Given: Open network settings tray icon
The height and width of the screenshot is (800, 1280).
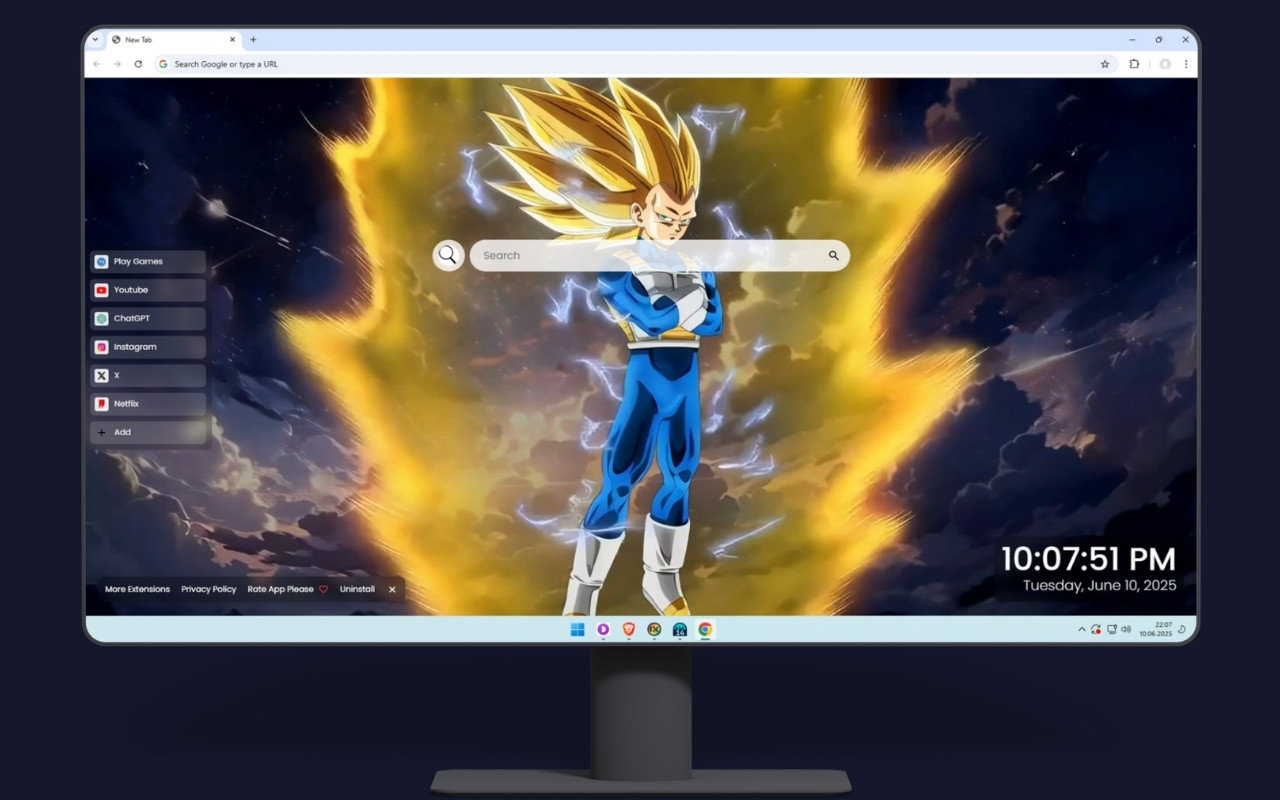Looking at the screenshot, I should coord(1112,630).
